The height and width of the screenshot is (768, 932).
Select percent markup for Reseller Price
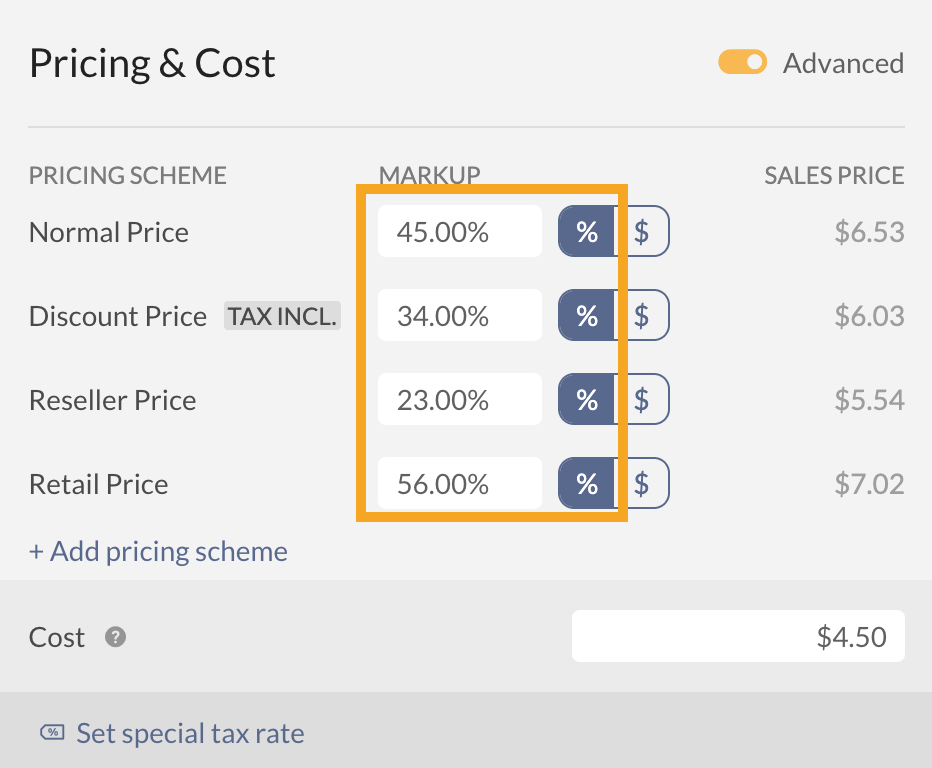pos(586,400)
